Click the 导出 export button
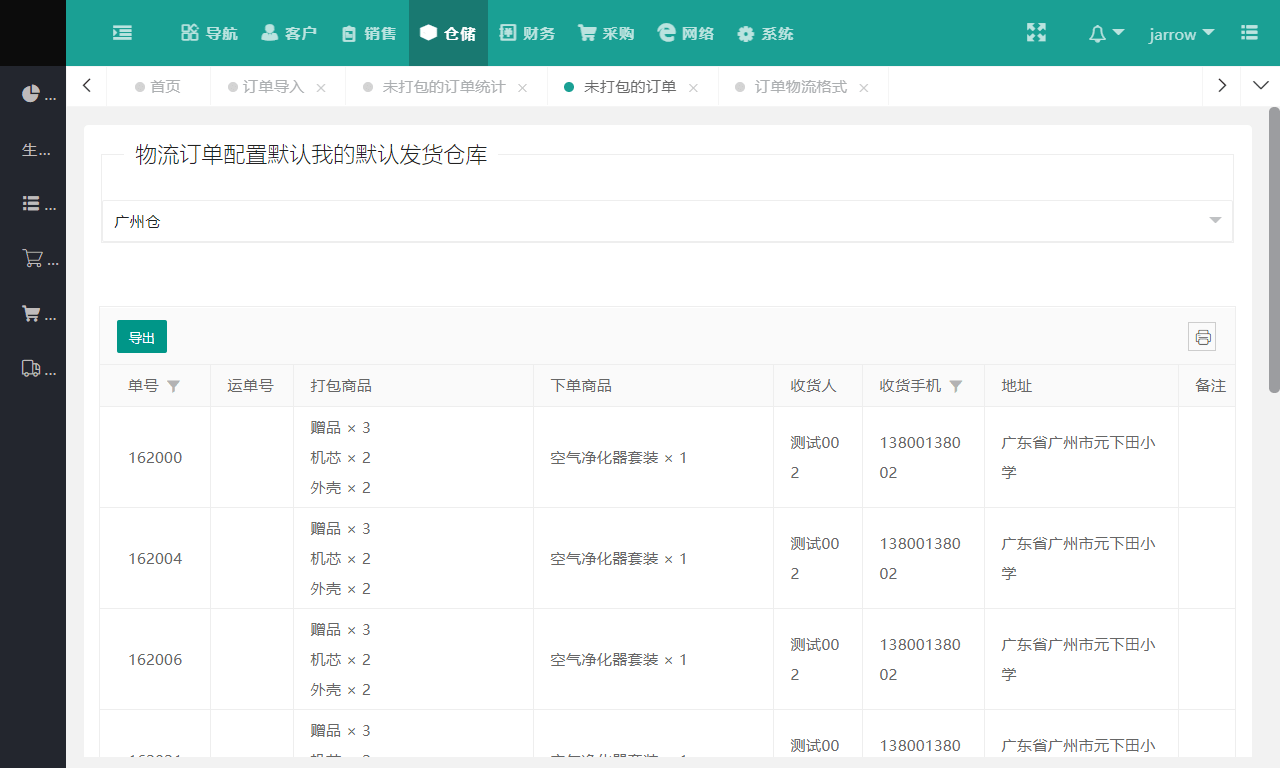Viewport: 1280px width, 768px height. coord(141,337)
